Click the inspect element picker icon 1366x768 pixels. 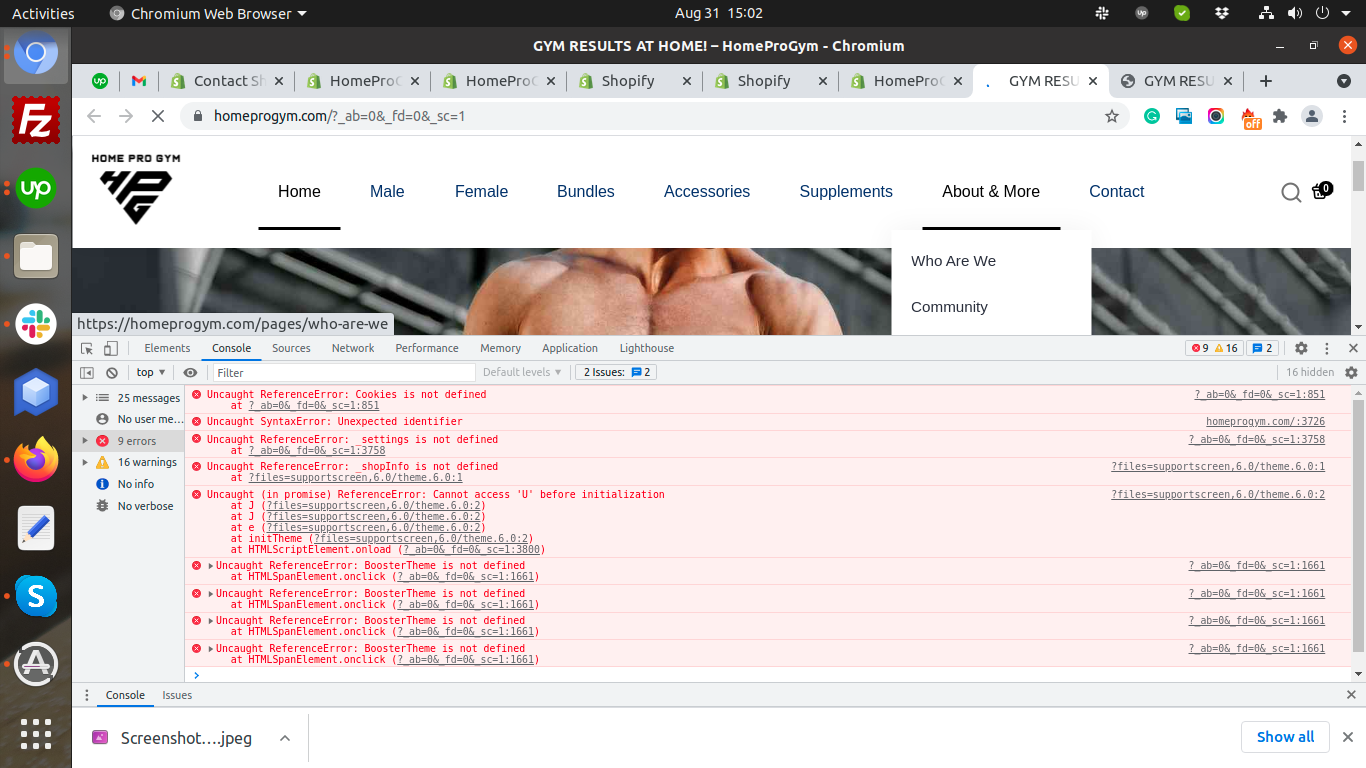pos(87,348)
